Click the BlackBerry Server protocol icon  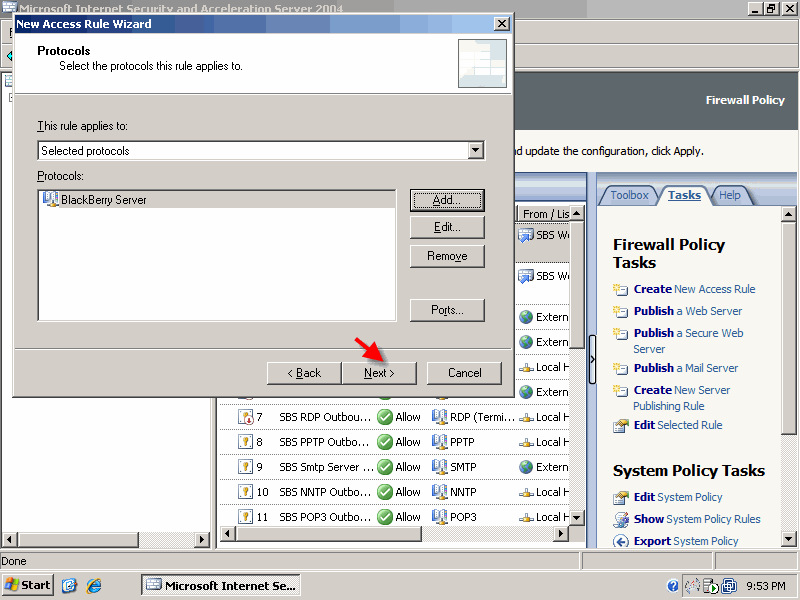(50, 199)
